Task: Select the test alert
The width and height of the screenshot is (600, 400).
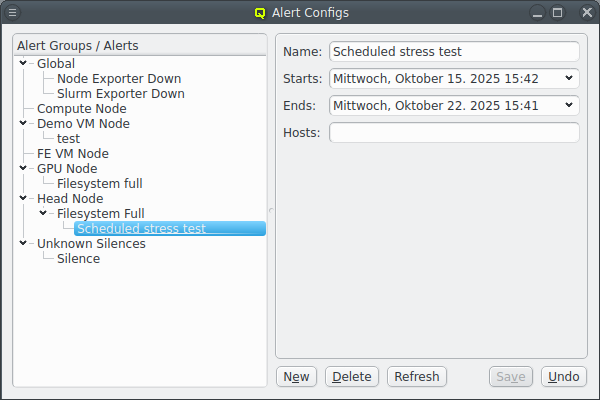Action: pos(68,139)
